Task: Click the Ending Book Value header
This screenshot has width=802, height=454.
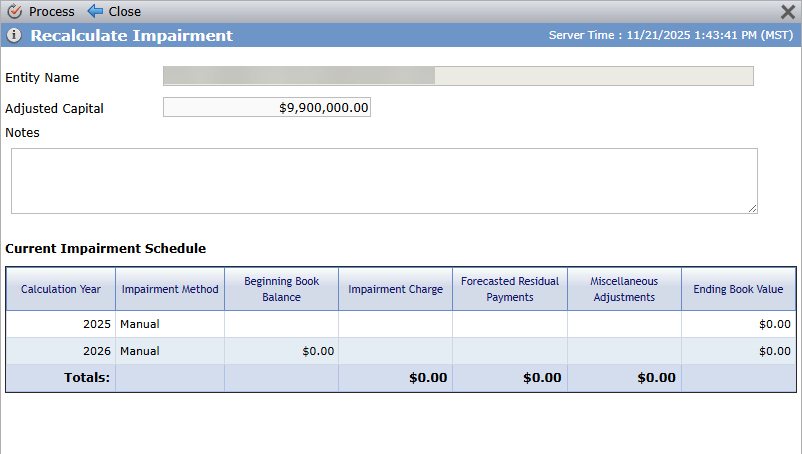Action: [739, 289]
